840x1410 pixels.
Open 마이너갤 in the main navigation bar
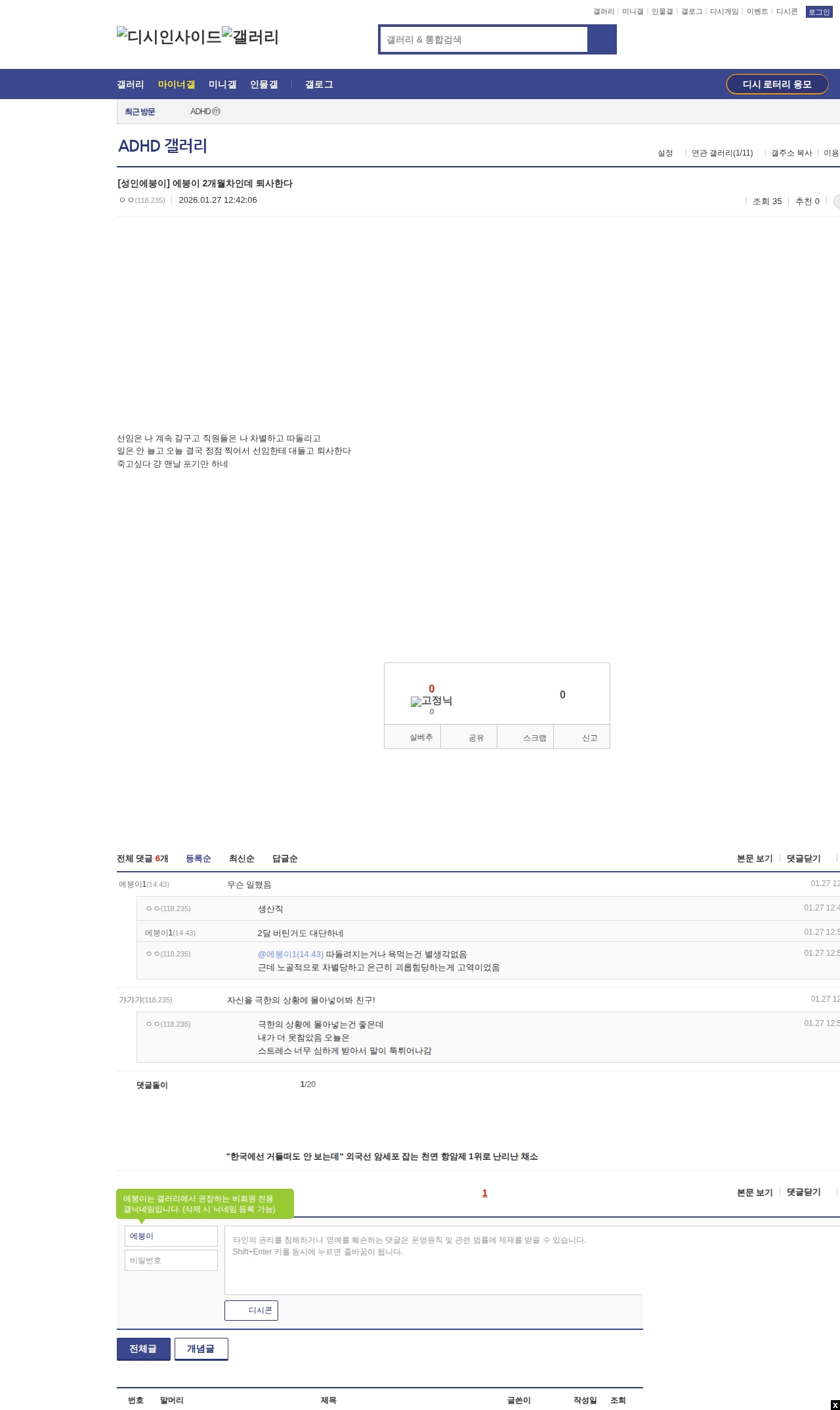(x=177, y=85)
